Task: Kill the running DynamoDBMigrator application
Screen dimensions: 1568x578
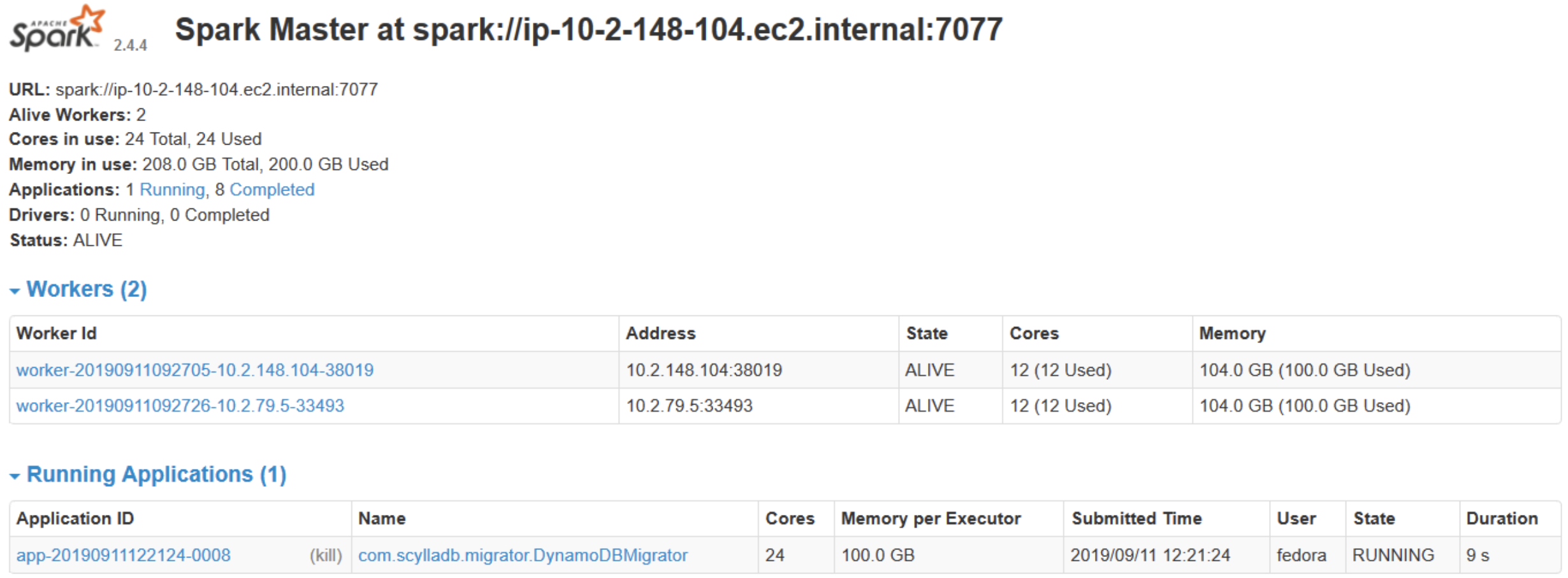Action: point(326,556)
